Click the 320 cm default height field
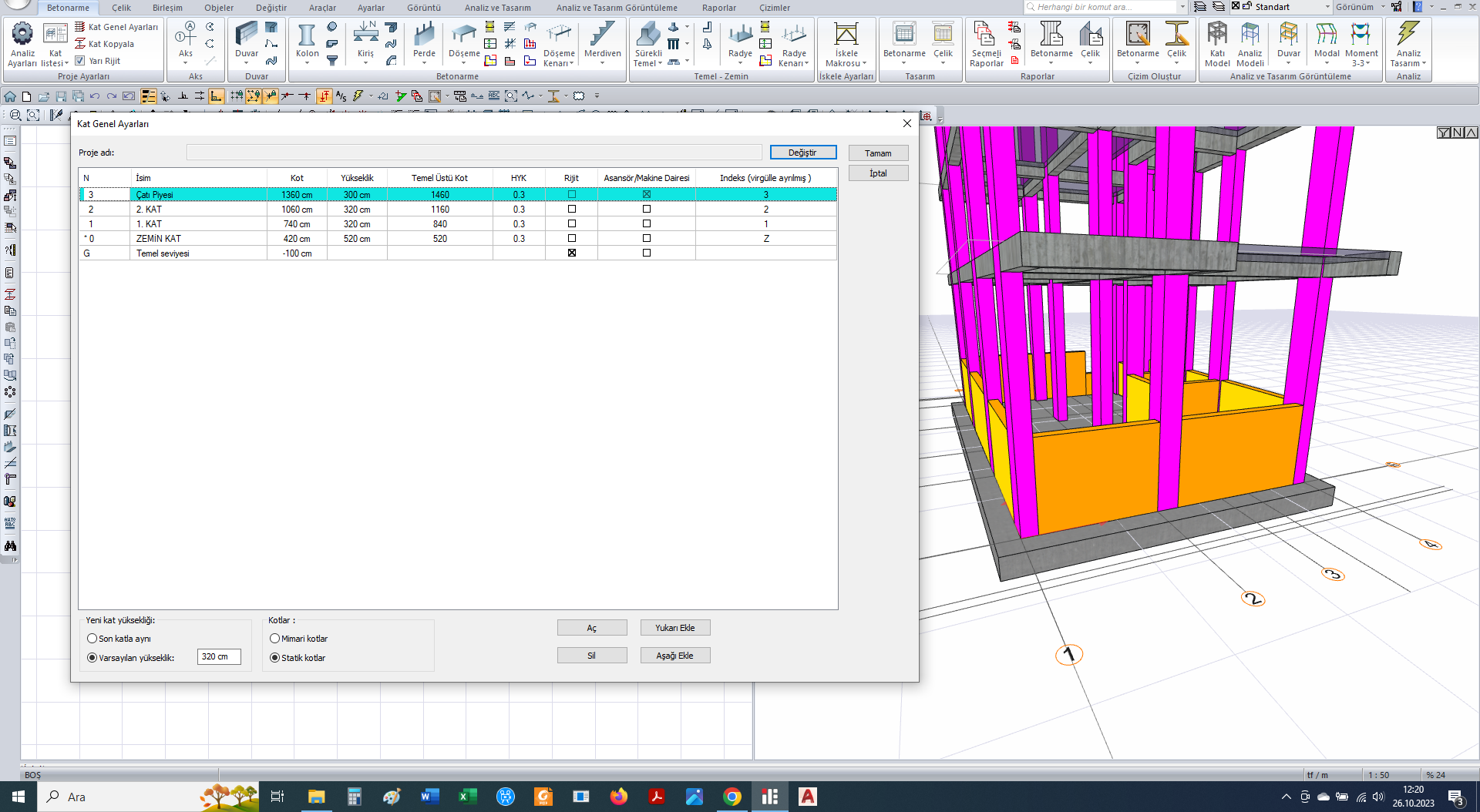This screenshot has width=1480, height=812. pos(219,656)
